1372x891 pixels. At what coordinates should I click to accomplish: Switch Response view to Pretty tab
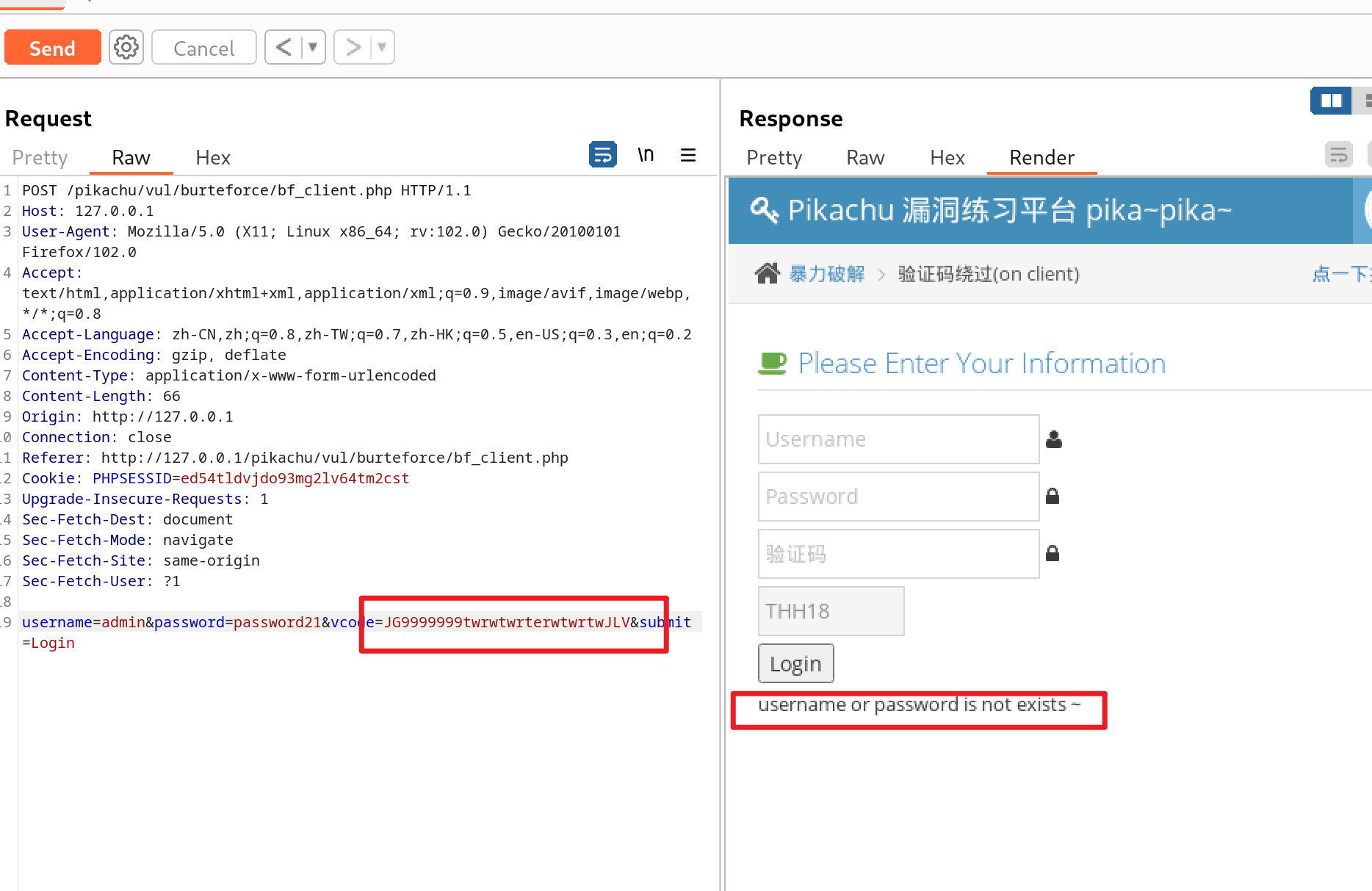774,157
